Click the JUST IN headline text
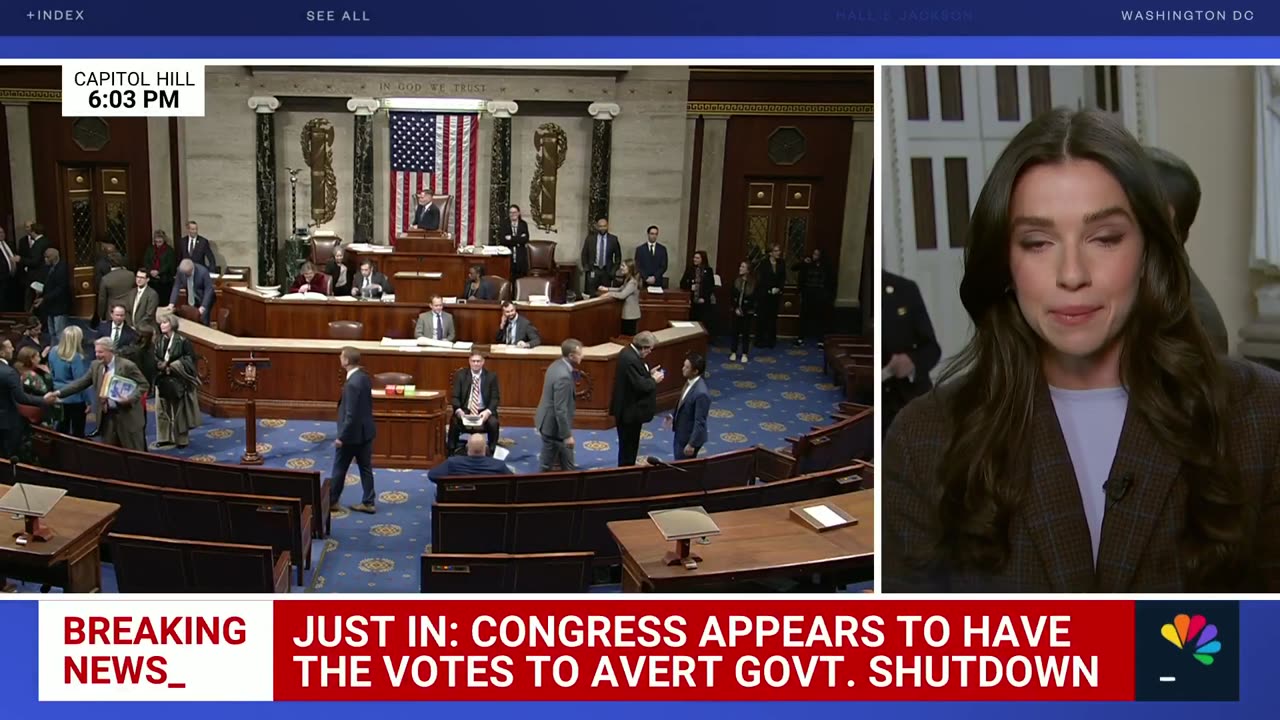This screenshot has width=1280, height=720. (x=696, y=651)
